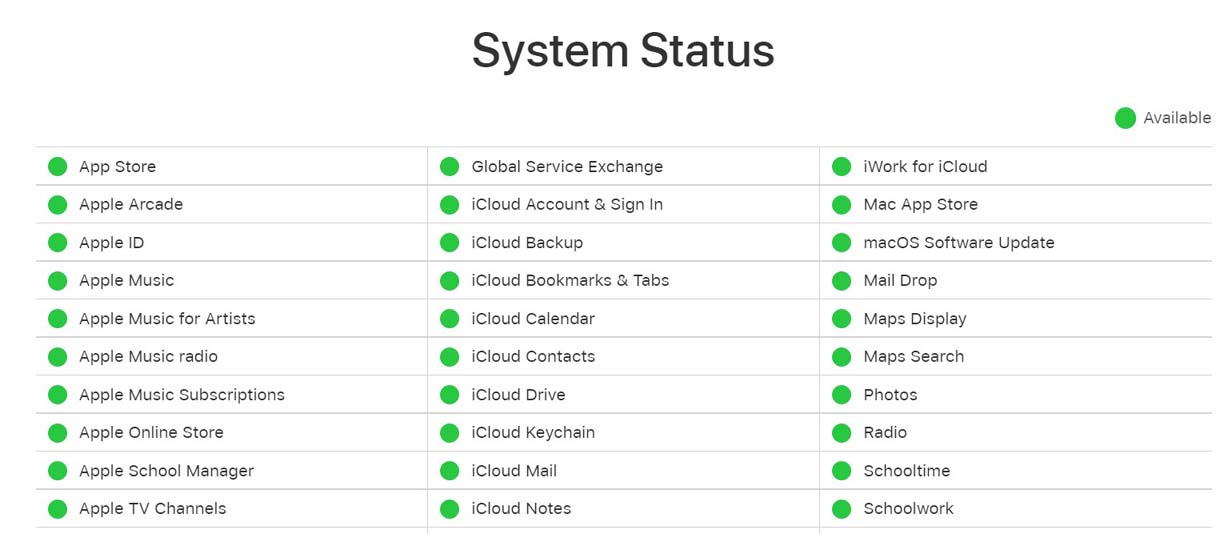Click the status indicator for Photos

point(842,395)
